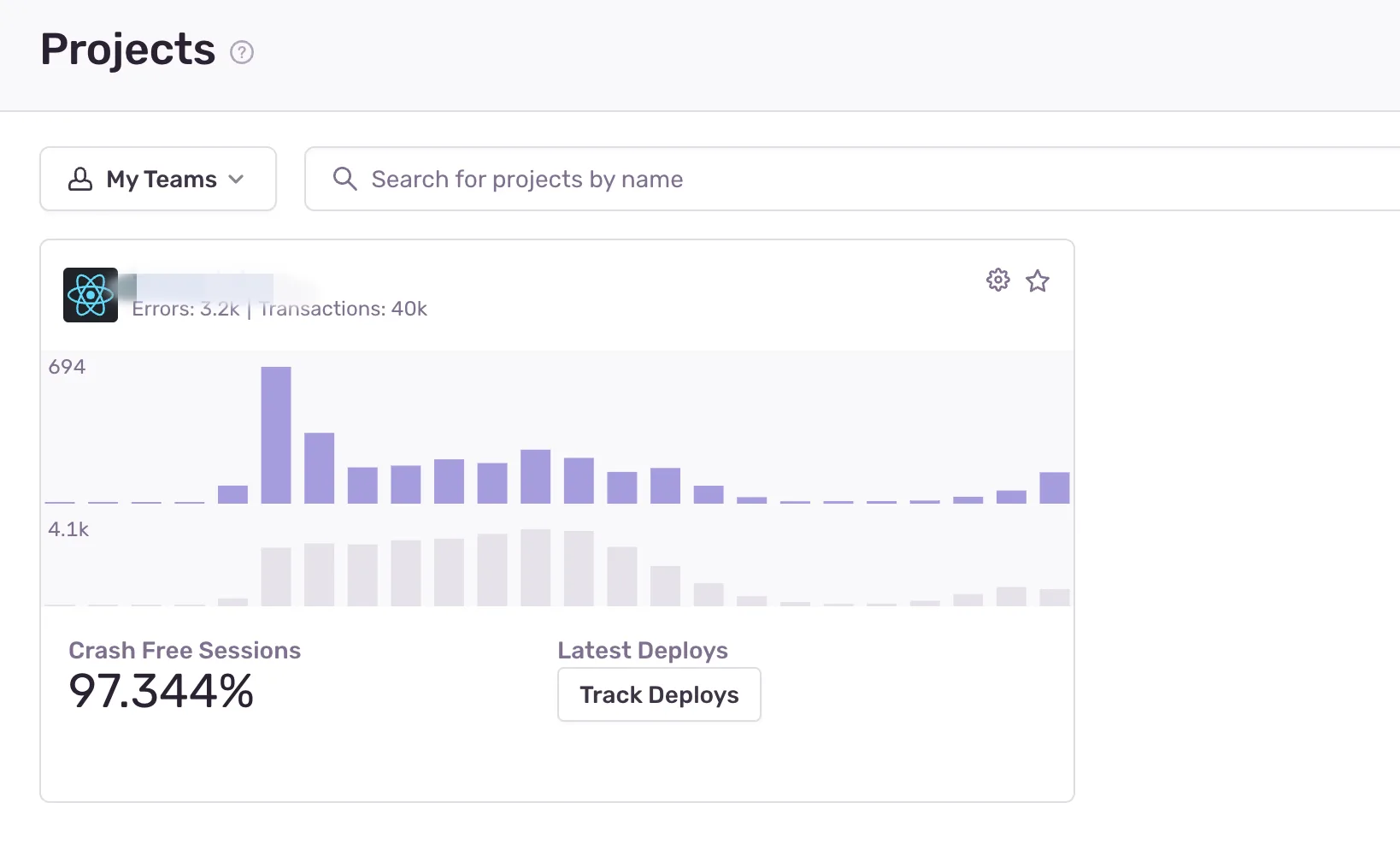Viewport: 1400px width, 850px height.
Task: Open the blurred project name link
Action: pos(203,284)
